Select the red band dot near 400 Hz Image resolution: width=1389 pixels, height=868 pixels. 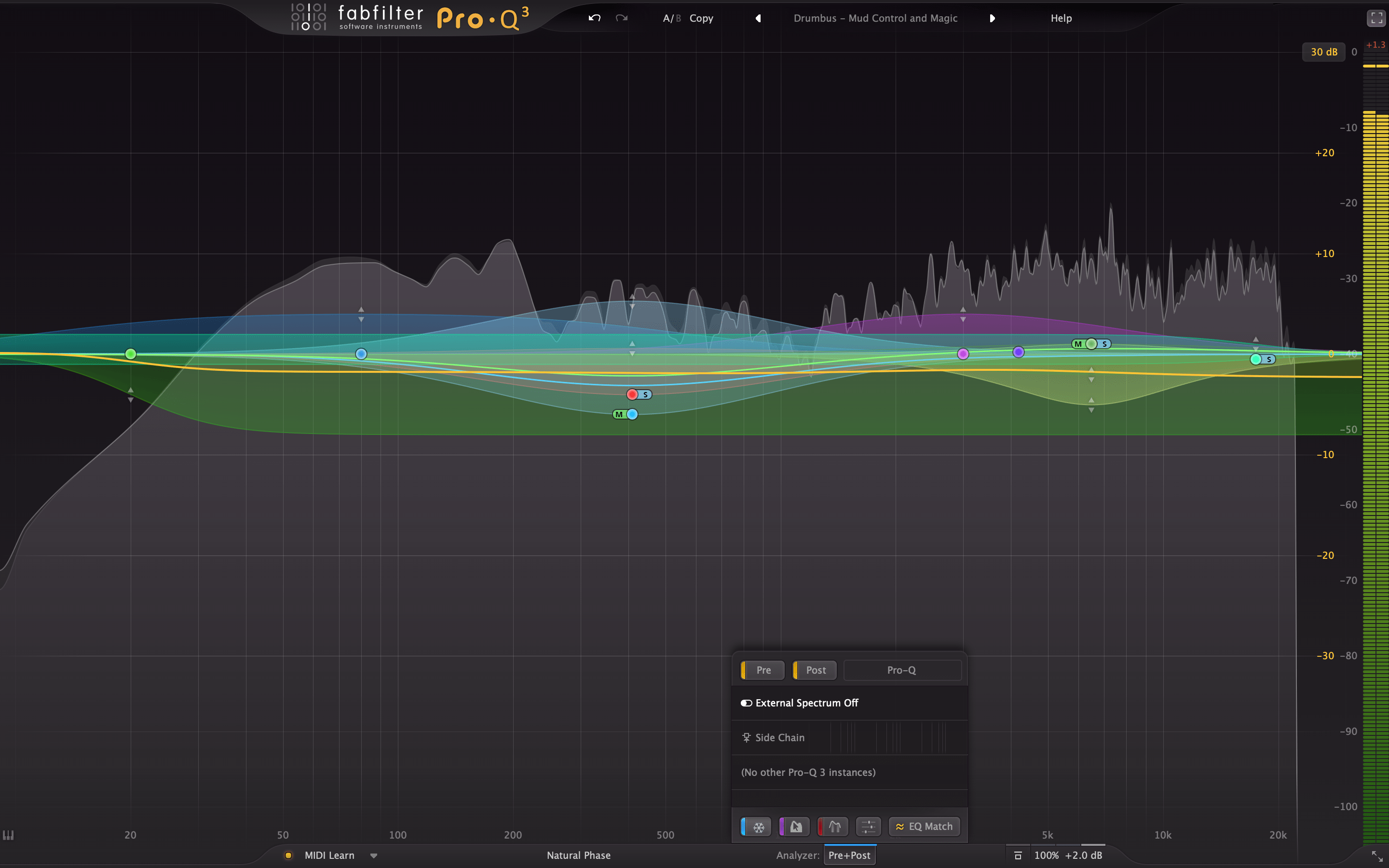[632, 394]
